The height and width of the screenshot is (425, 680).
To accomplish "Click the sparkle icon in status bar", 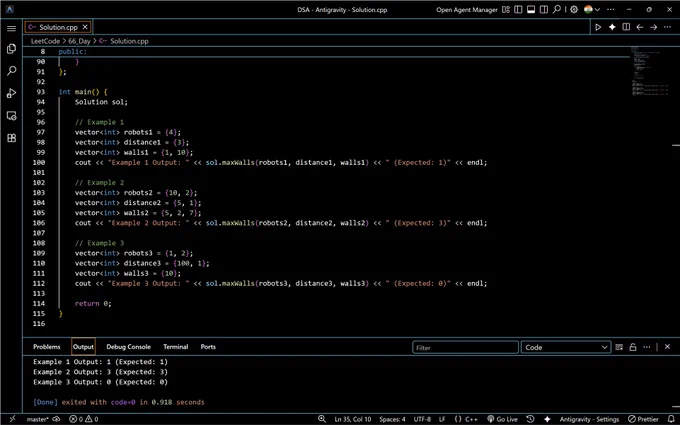I will click(547, 419).
